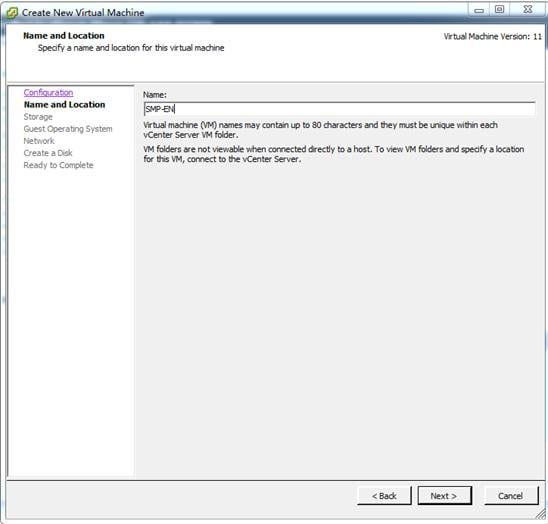Click the bold Name and Location page heading
The height and width of the screenshot is (524, 548).
64,36
